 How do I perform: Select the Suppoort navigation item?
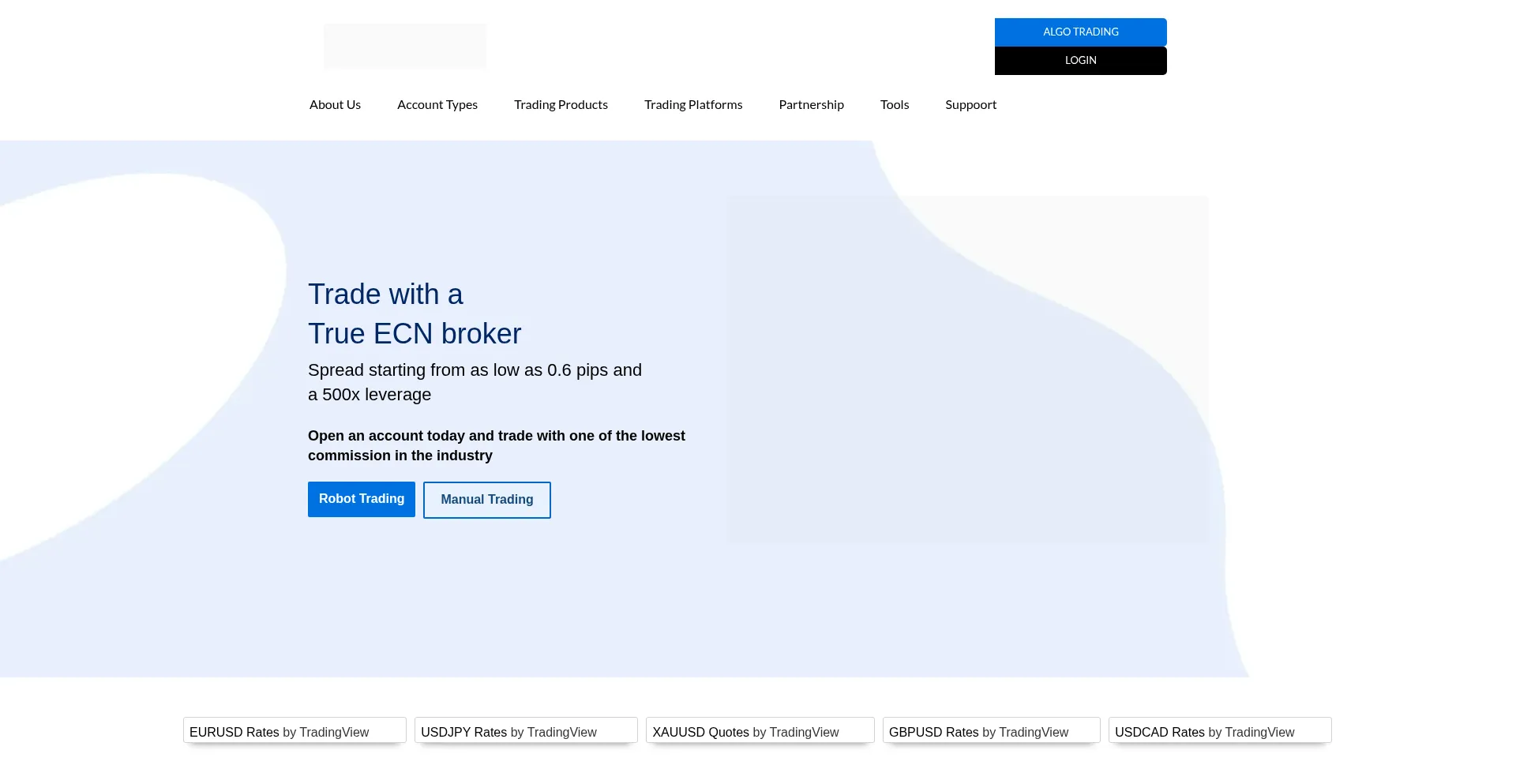pyautogui.click(x=970, y=105)
